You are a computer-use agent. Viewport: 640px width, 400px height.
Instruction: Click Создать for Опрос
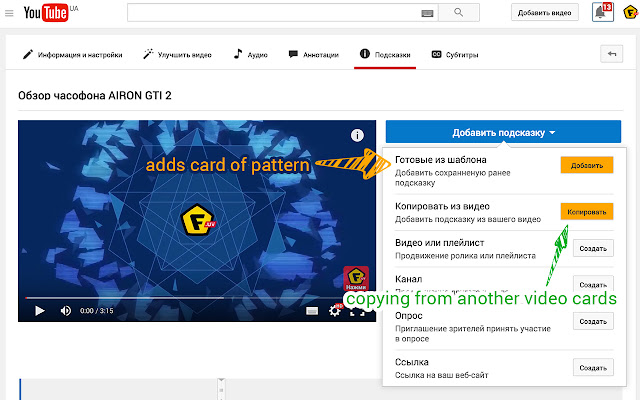coord(593,321)
